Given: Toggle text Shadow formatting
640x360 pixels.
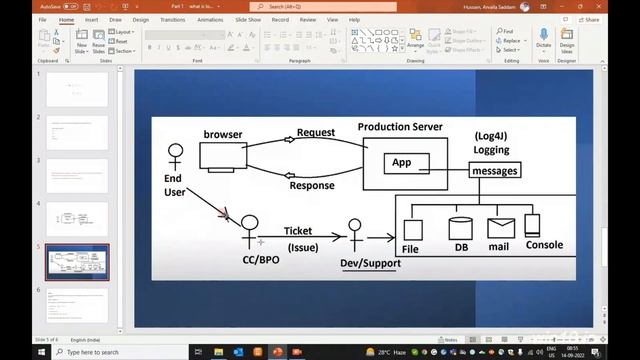Looking at the screenshot, I should pyautogui.click(x=178, y=48).
